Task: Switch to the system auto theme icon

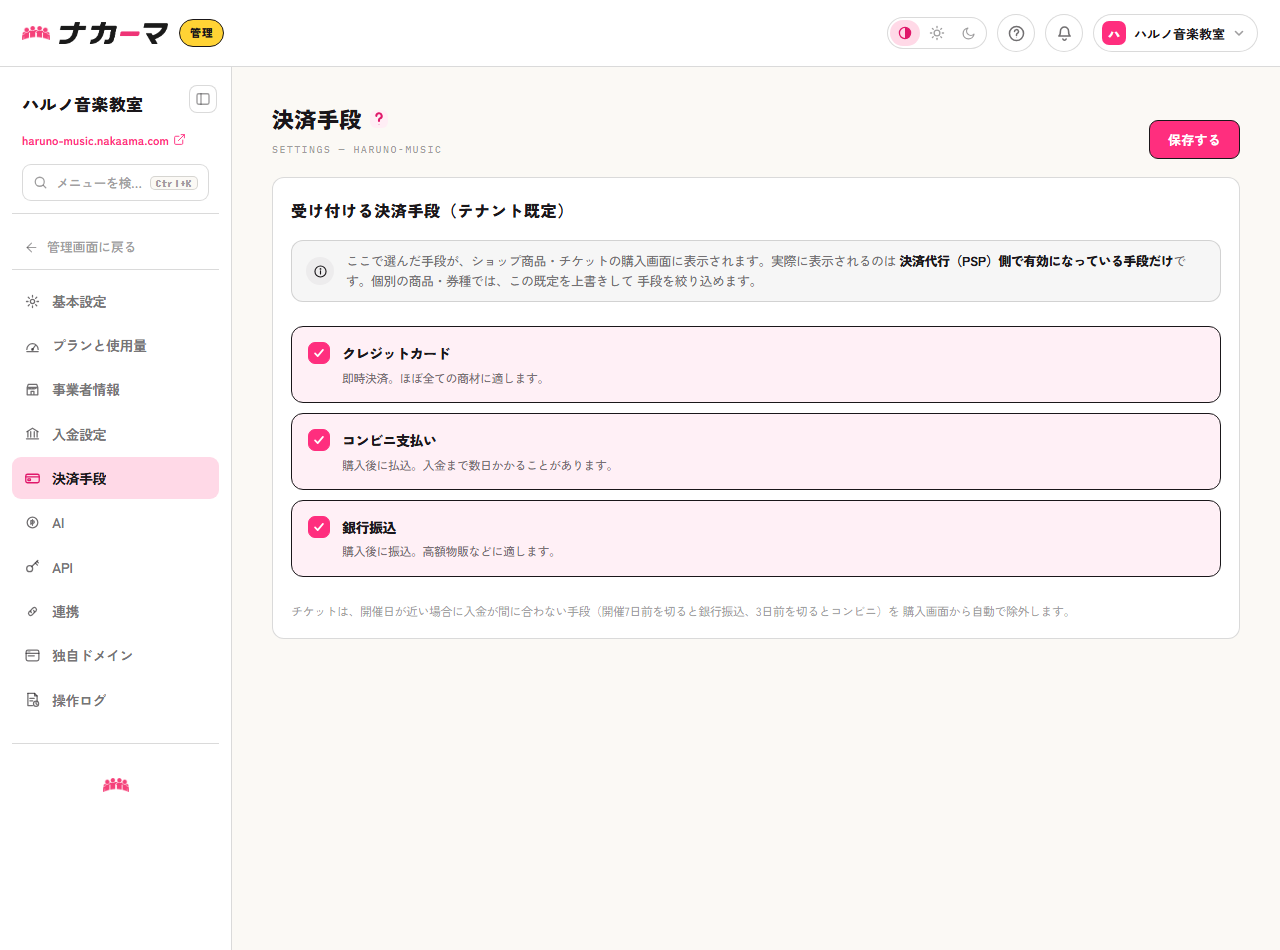Action: [x=905, y=33]
